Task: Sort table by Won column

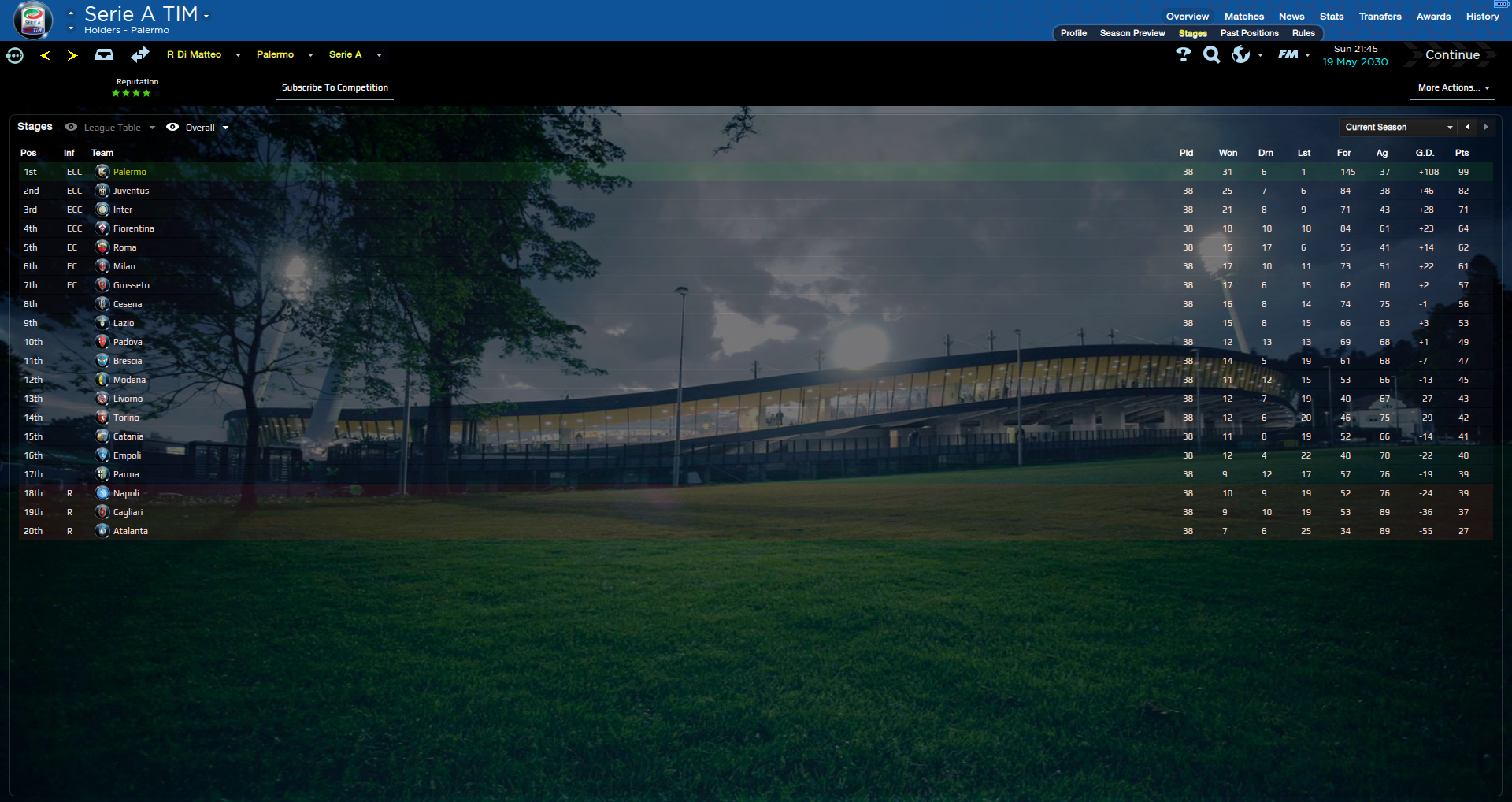Action: click(x=1228, y=153)
